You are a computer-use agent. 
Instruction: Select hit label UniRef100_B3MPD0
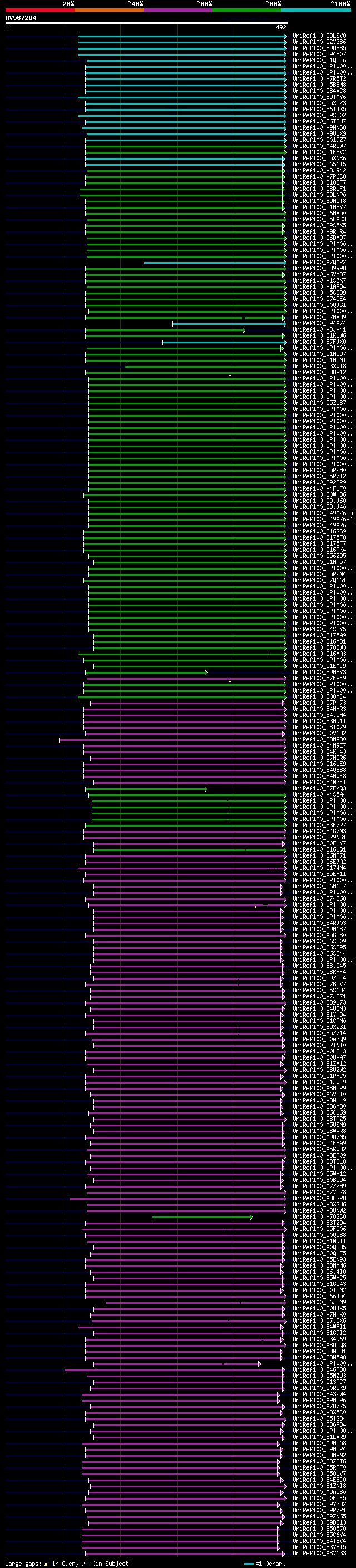[x=319, y=740]
